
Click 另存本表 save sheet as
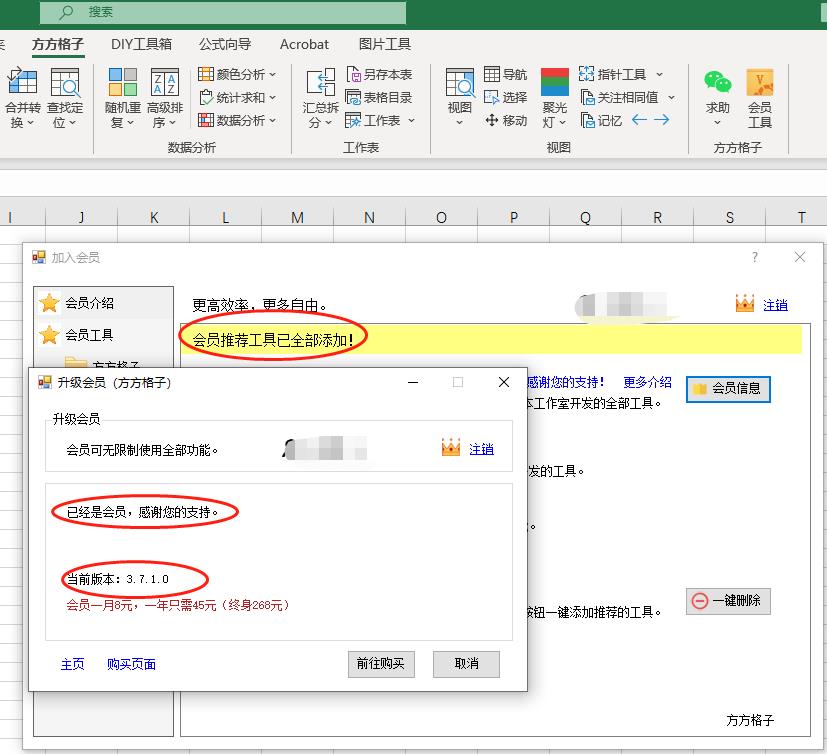click(379, 74)
